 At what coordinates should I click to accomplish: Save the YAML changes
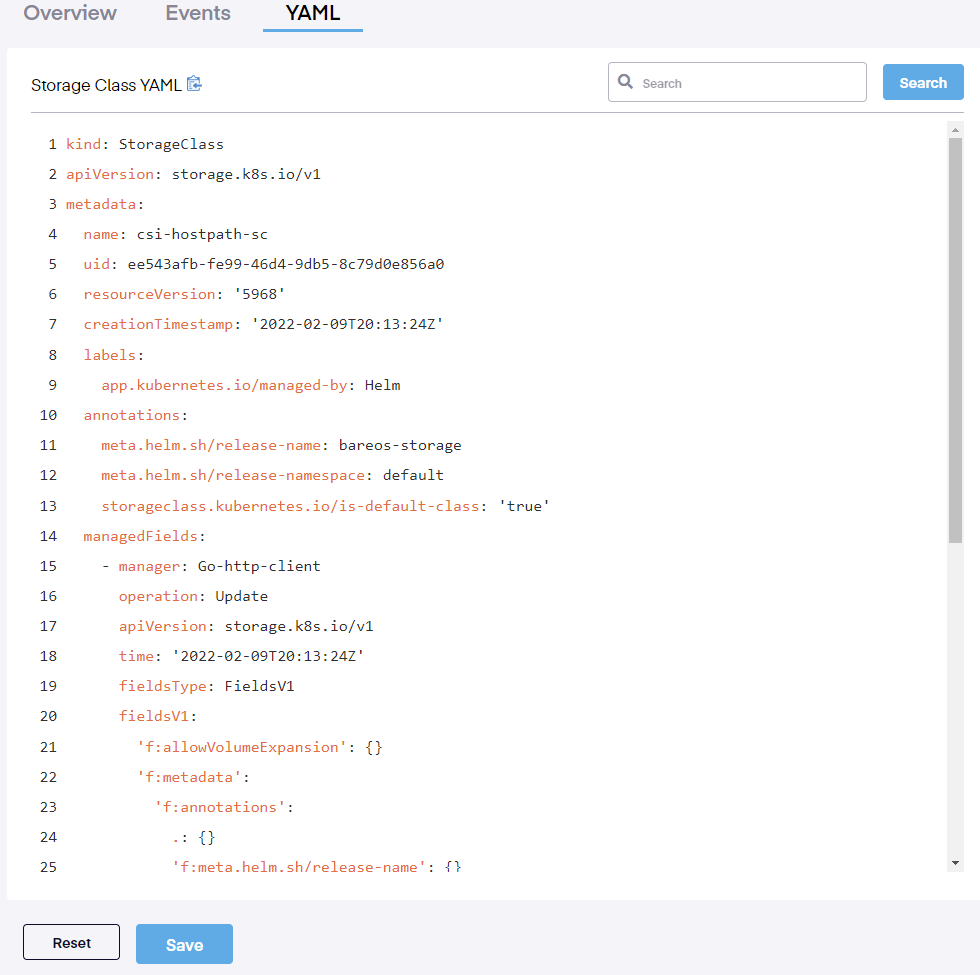click(x=184, y=944)
